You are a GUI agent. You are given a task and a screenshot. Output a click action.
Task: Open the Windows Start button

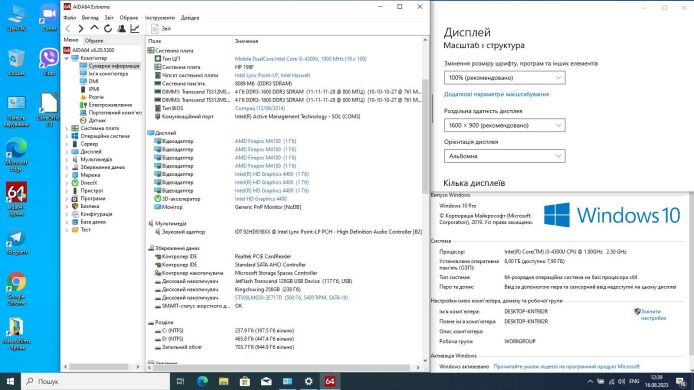click(x=10, y=381)
